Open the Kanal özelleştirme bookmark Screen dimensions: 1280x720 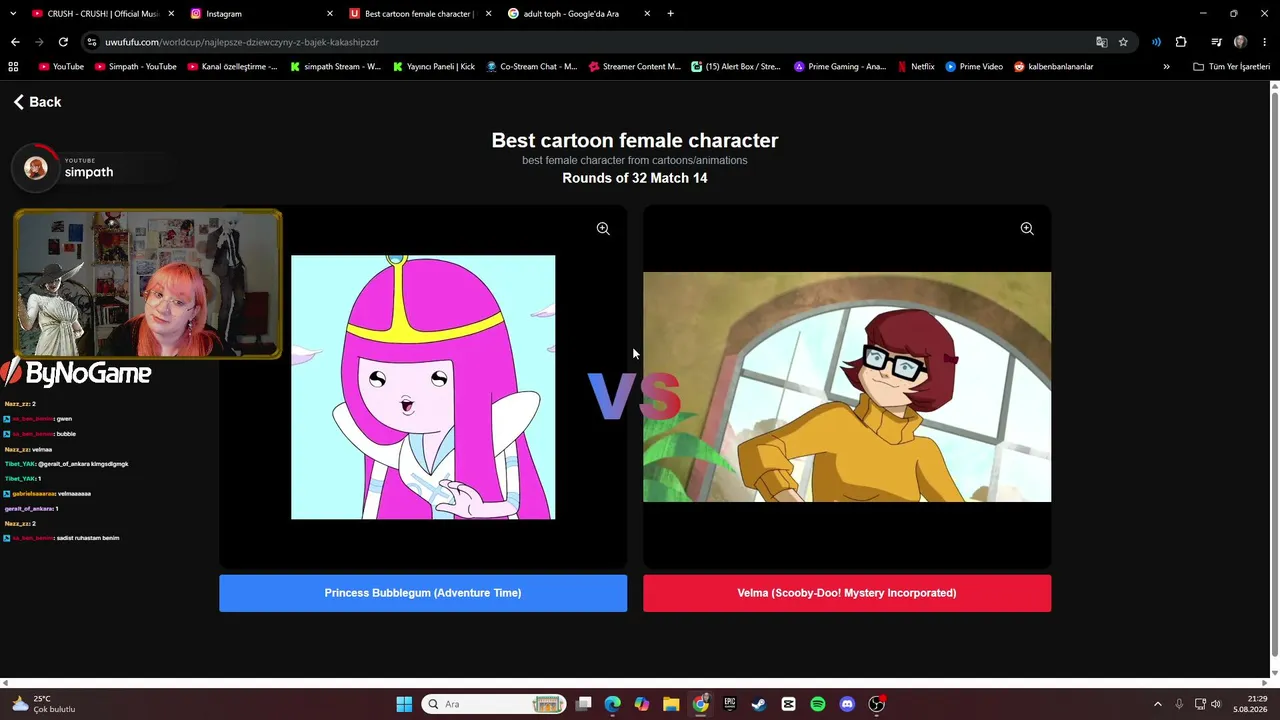[x=233, y=67]
